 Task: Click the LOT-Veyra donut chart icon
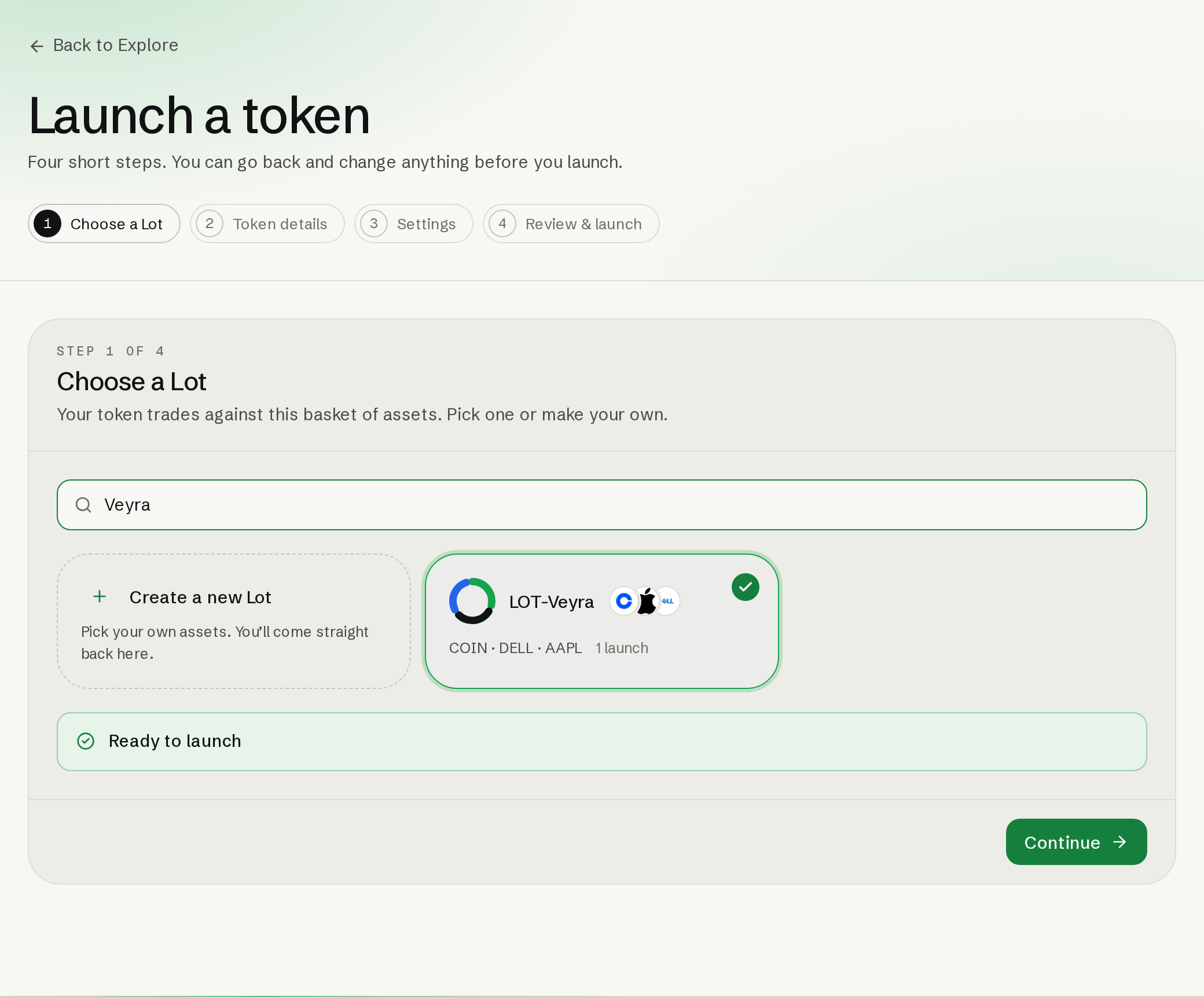[x=472, y=601]
